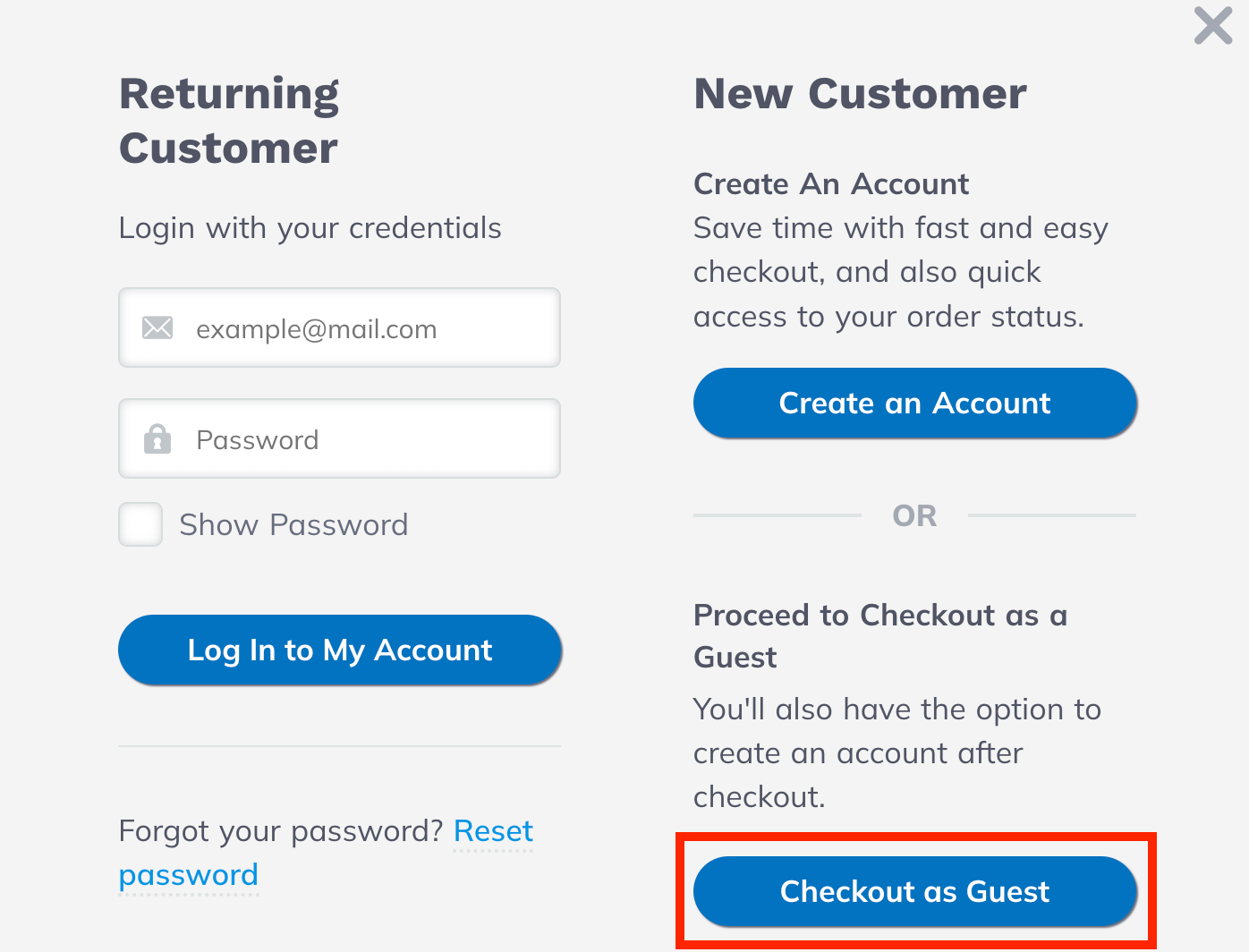The width and height of the screenshot is (1249, 952).
Task: Focus the Password input field
Action: (367, 439)
